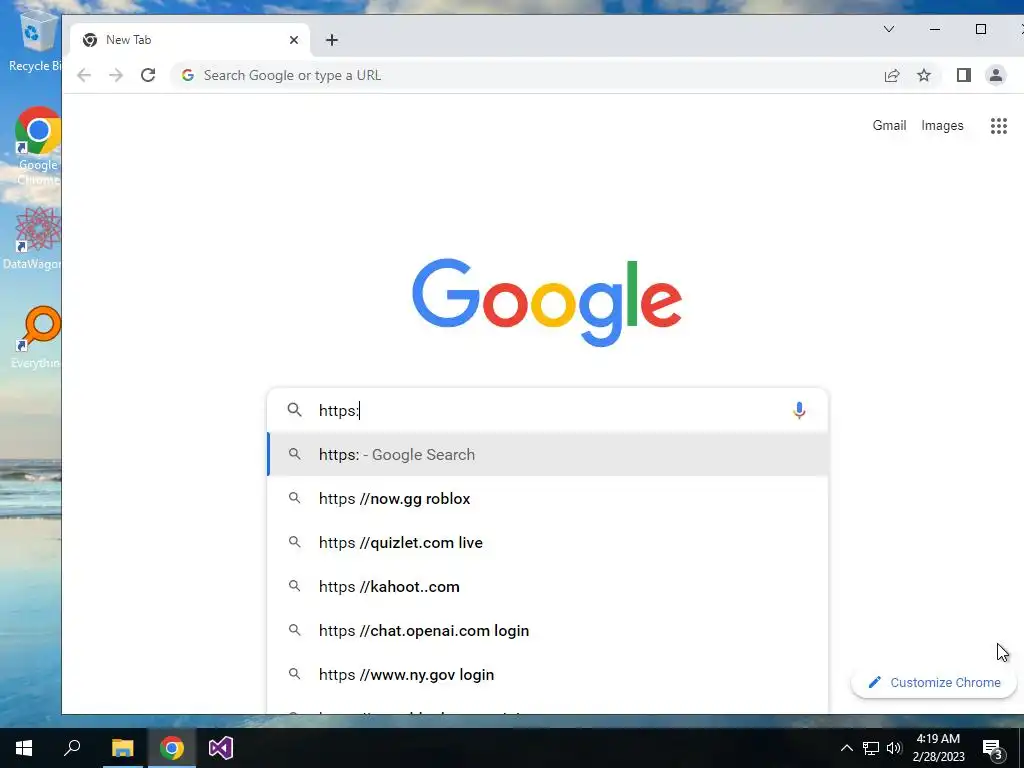Open the notification center icon

992,749
